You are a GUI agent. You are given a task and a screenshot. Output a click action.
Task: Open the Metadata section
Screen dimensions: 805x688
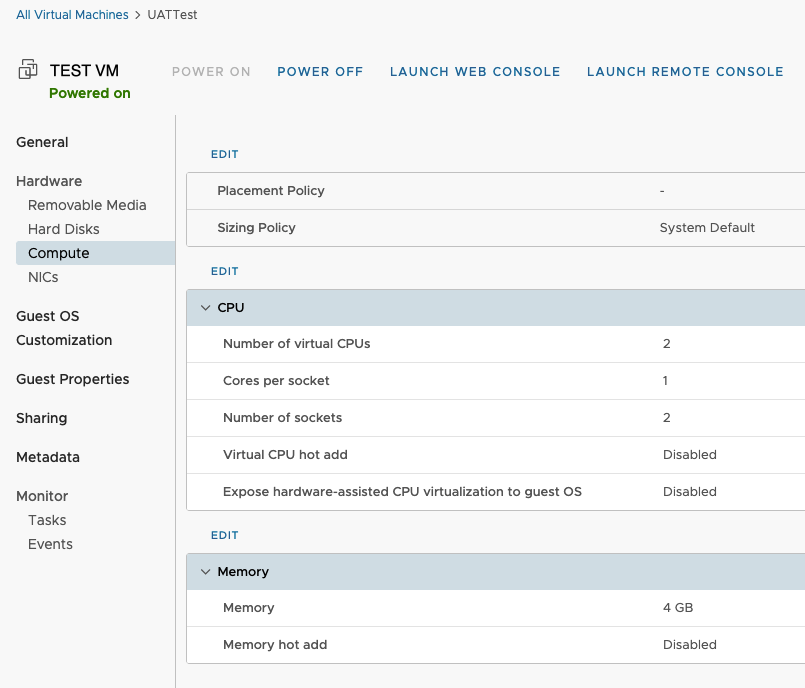click(x=47, y=457)
